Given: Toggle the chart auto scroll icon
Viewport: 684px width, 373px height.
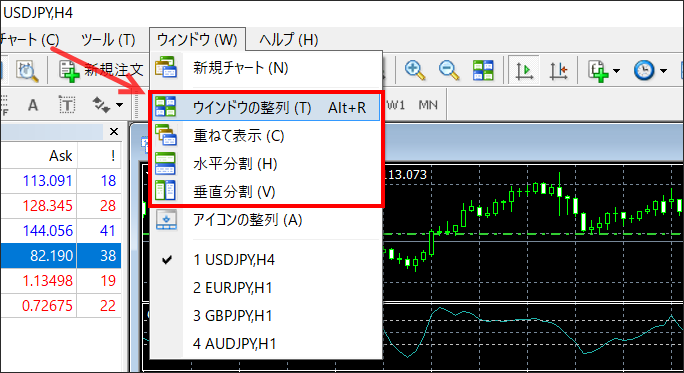Looking at the screenshot, I should pos(524,70).
